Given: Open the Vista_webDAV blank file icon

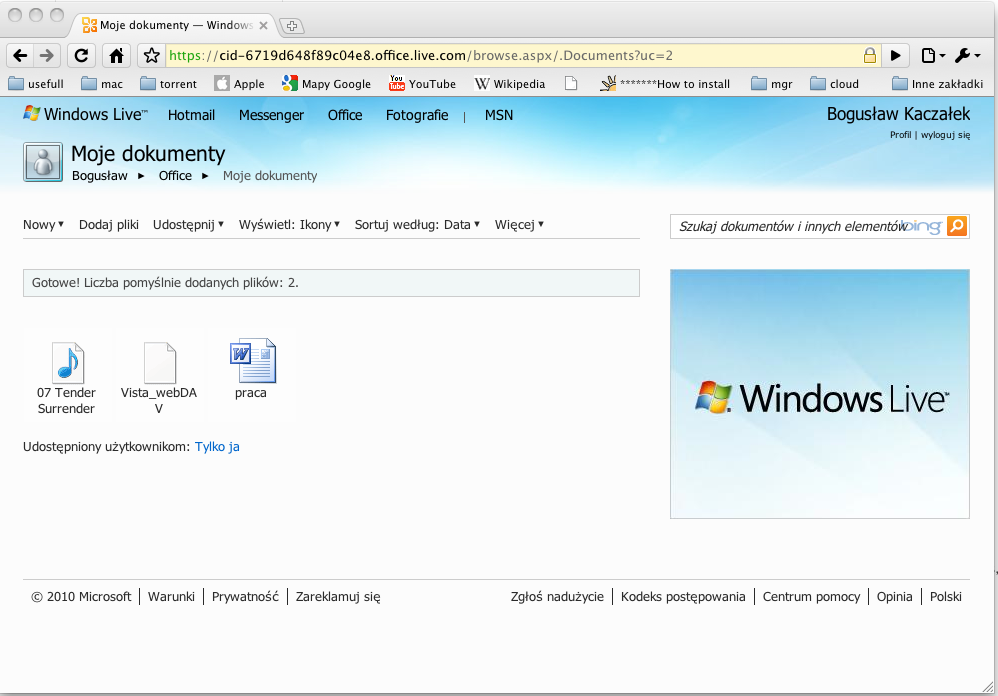Looking at the screenshot, I should (x=159, y=363).
